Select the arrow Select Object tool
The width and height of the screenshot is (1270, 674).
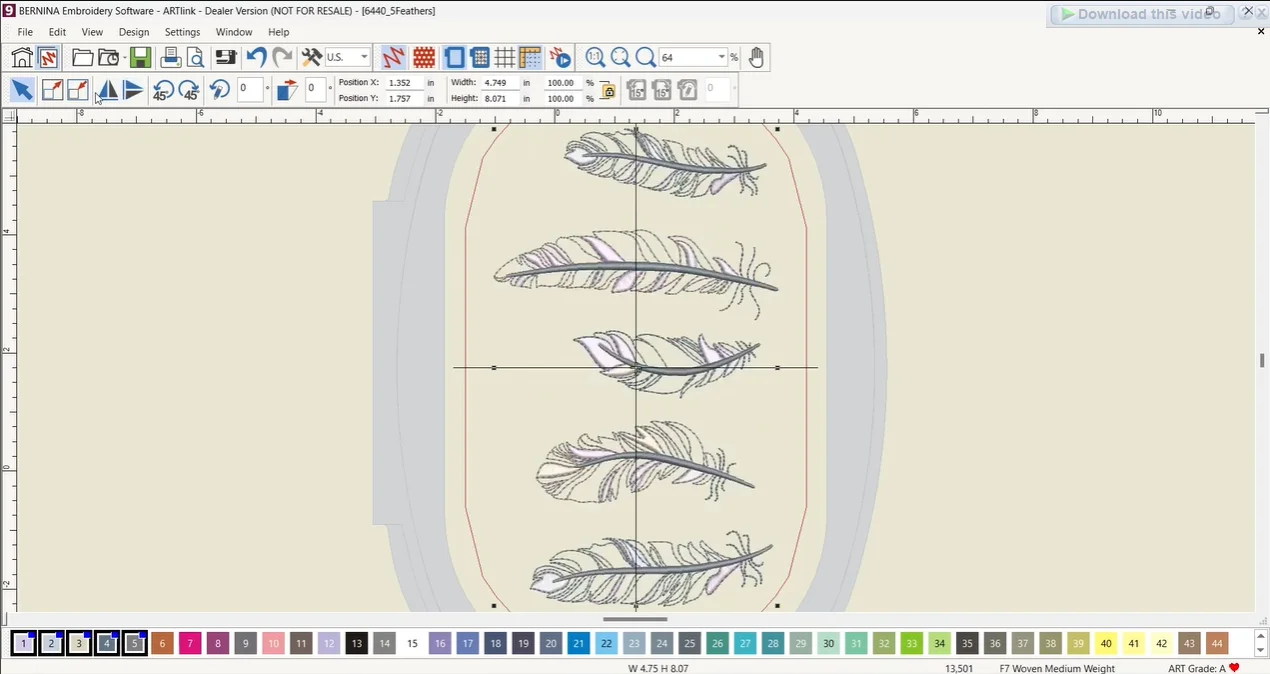tap(21, 90)
